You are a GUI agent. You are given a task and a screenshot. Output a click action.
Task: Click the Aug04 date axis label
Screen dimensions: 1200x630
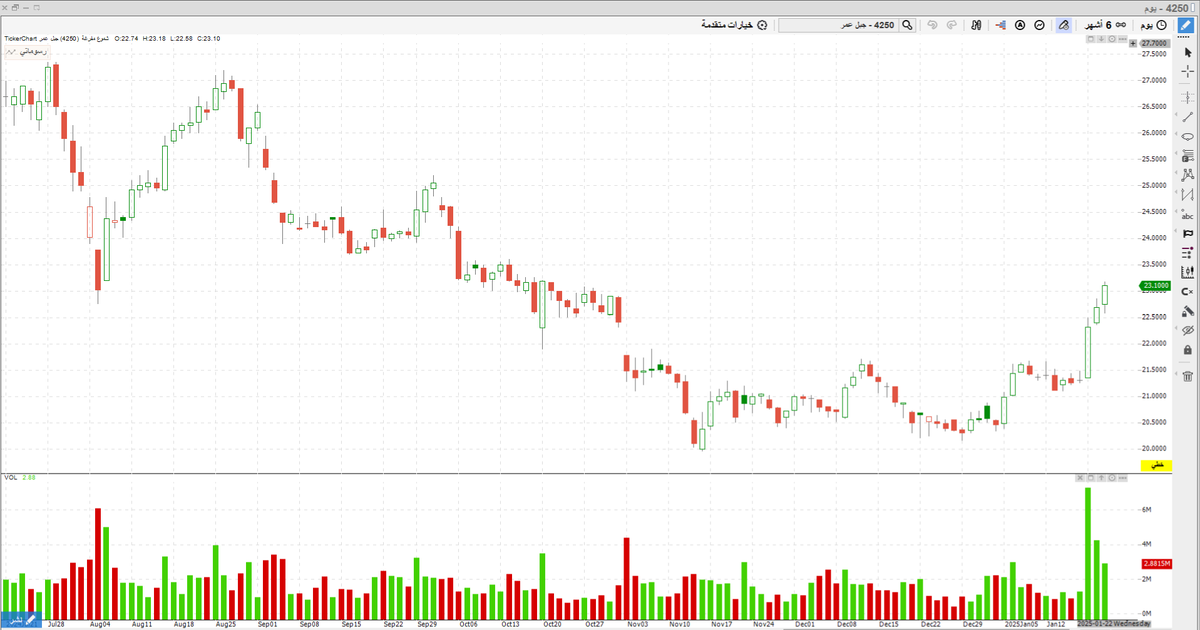click(x=100, y=623)
